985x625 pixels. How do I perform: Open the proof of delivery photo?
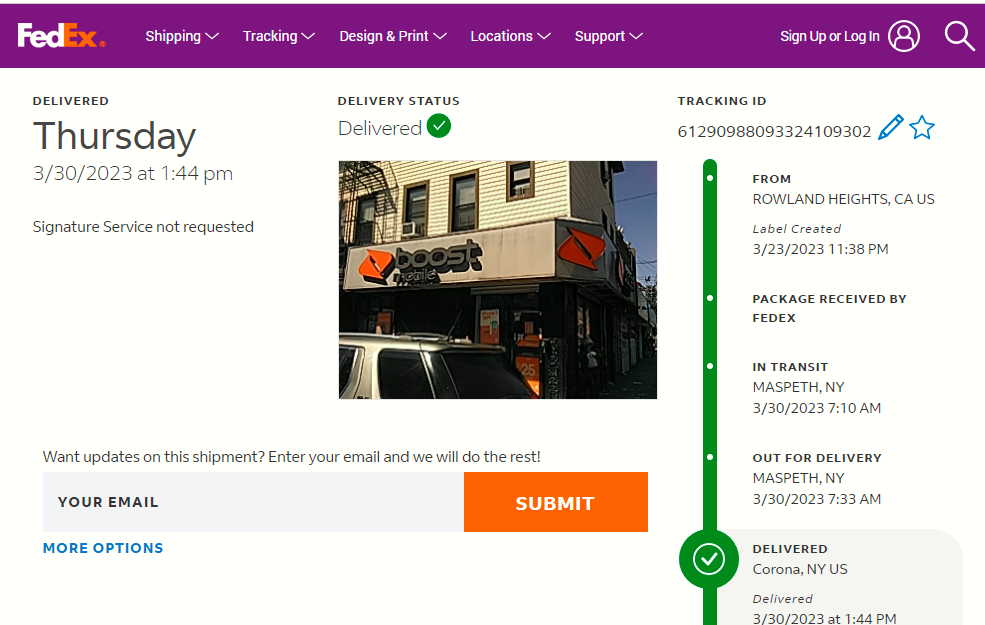coord(498,280)
